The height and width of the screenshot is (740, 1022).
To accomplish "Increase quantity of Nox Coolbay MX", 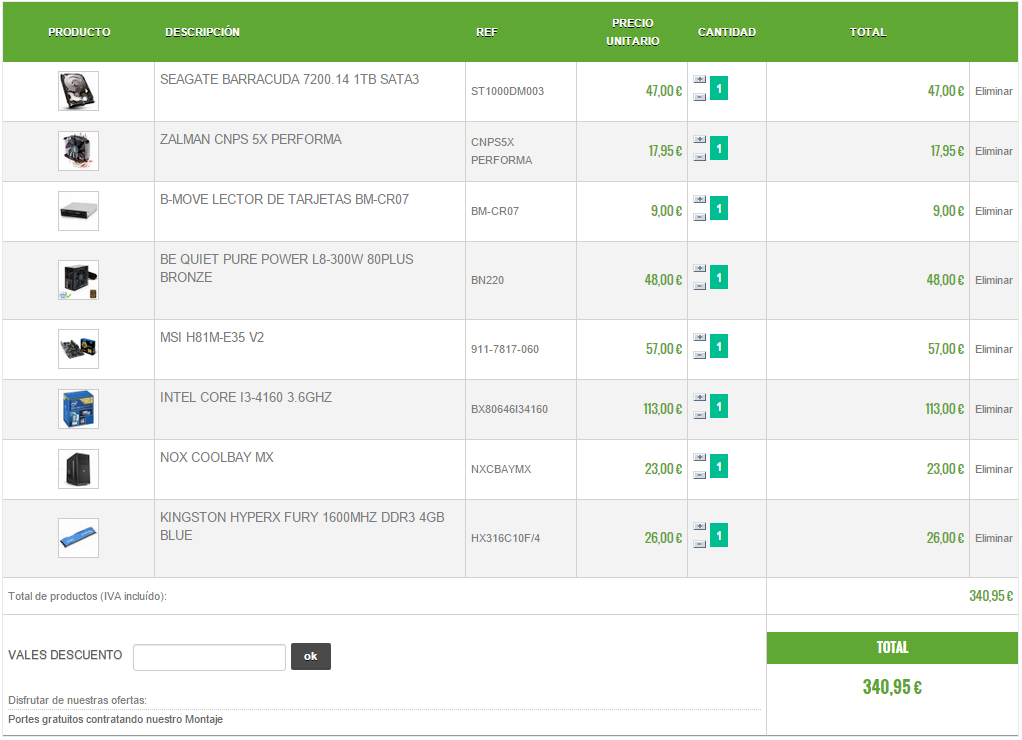I will point(699,458).
